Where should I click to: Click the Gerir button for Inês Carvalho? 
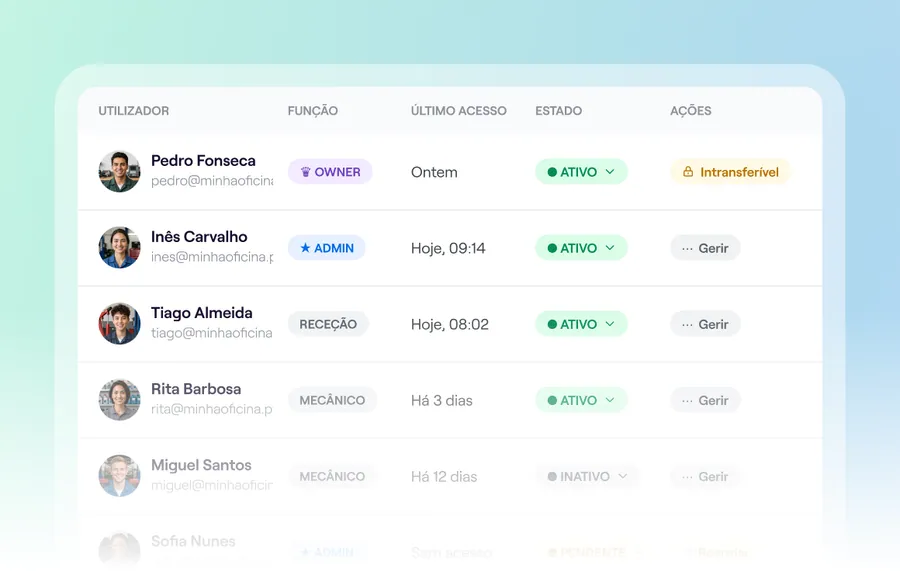(705, 248)
